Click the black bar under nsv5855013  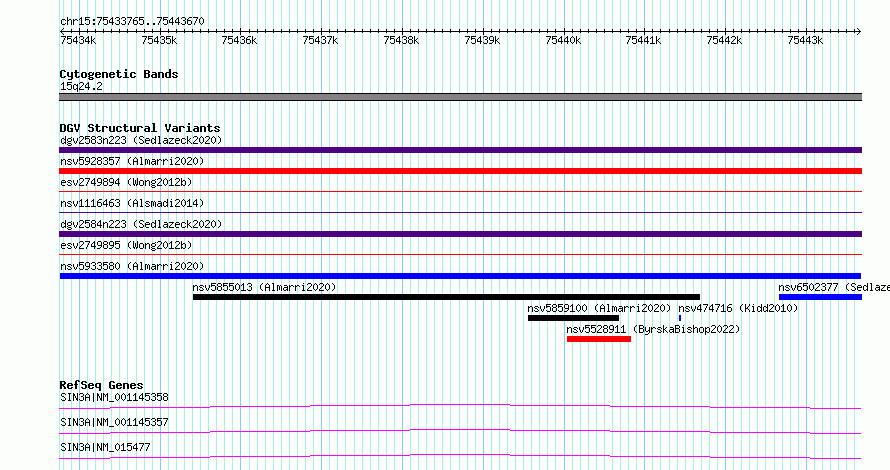(446, 297)
